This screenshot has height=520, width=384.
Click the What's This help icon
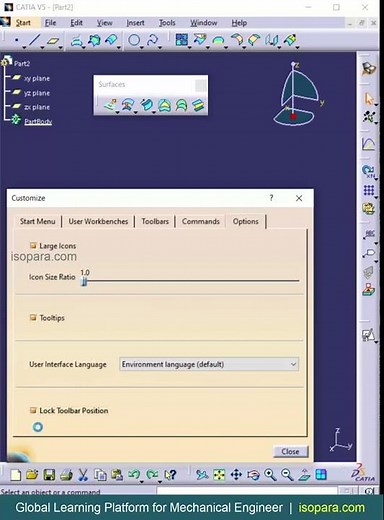click(170, 474)
